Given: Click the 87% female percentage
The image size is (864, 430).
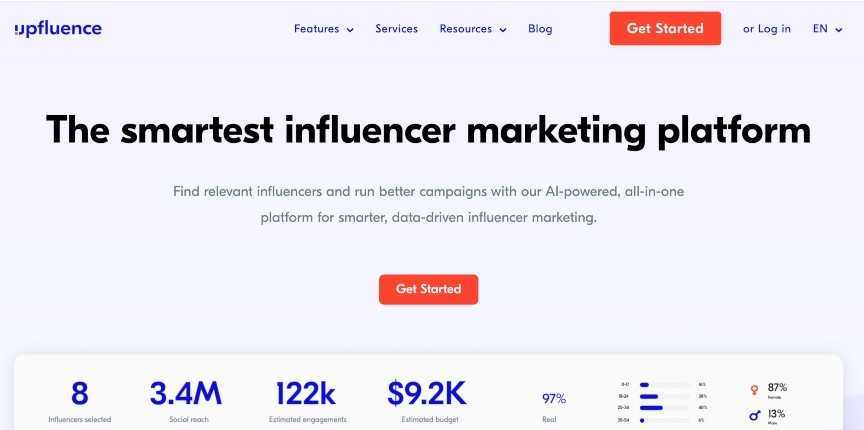Looking at the screenshot, I should click(777, 387).
